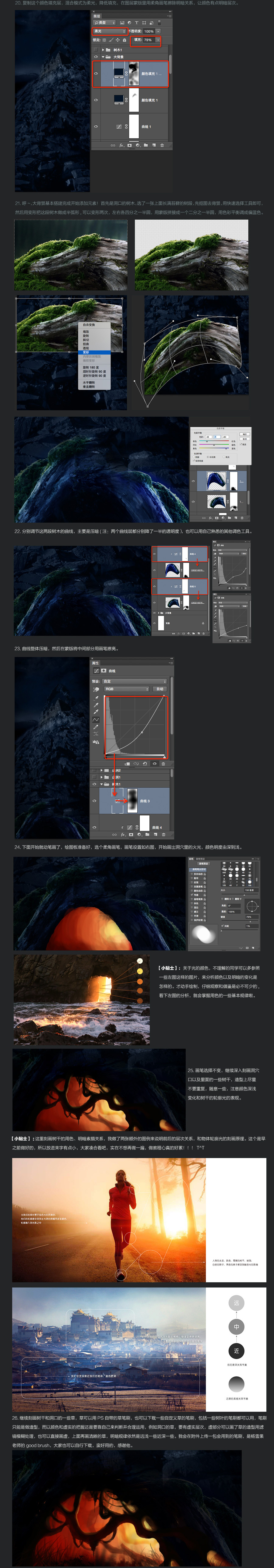The height and width of the screenshot is (1568, 274).
Task: Click the white point slider under the curve graph
Action: (x=164, y=757)
